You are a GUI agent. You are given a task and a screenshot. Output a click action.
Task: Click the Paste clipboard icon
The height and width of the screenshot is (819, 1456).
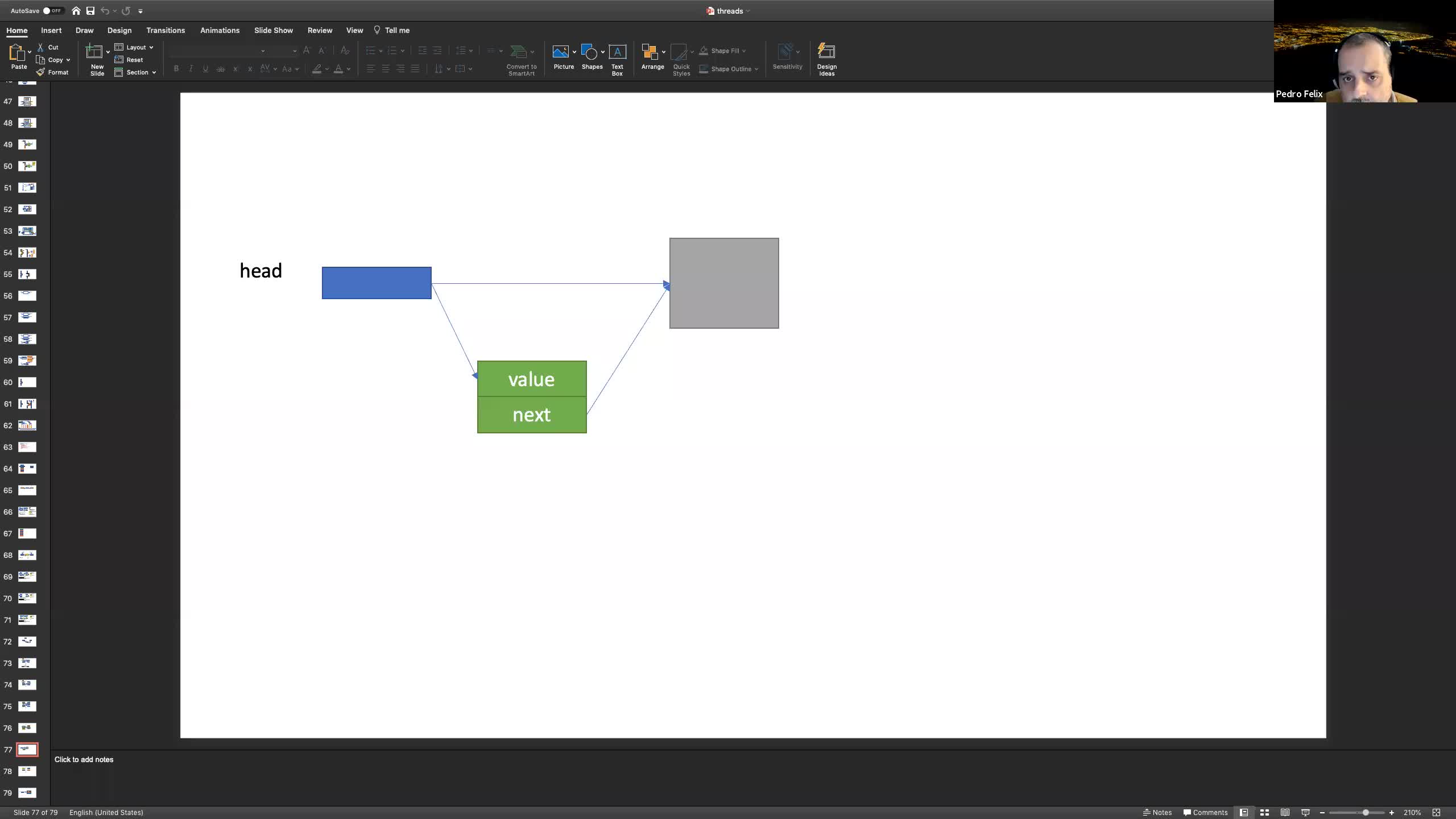[x=16, y=52]
